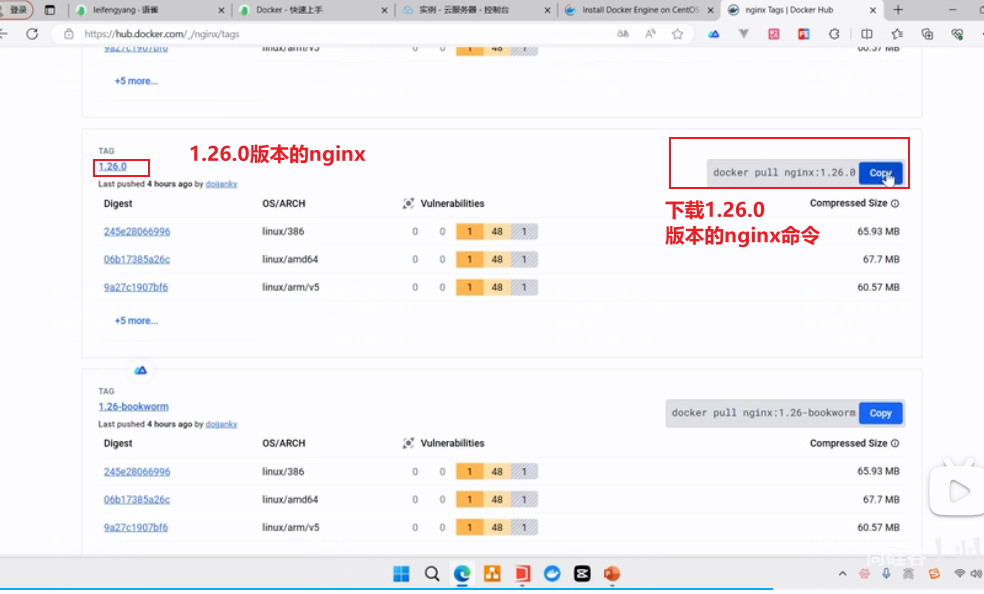The height and width of the screenshot is (594, 984).
Task: Click linux/amd64 in the 1.26.0 card
Action: pos(290,259)
